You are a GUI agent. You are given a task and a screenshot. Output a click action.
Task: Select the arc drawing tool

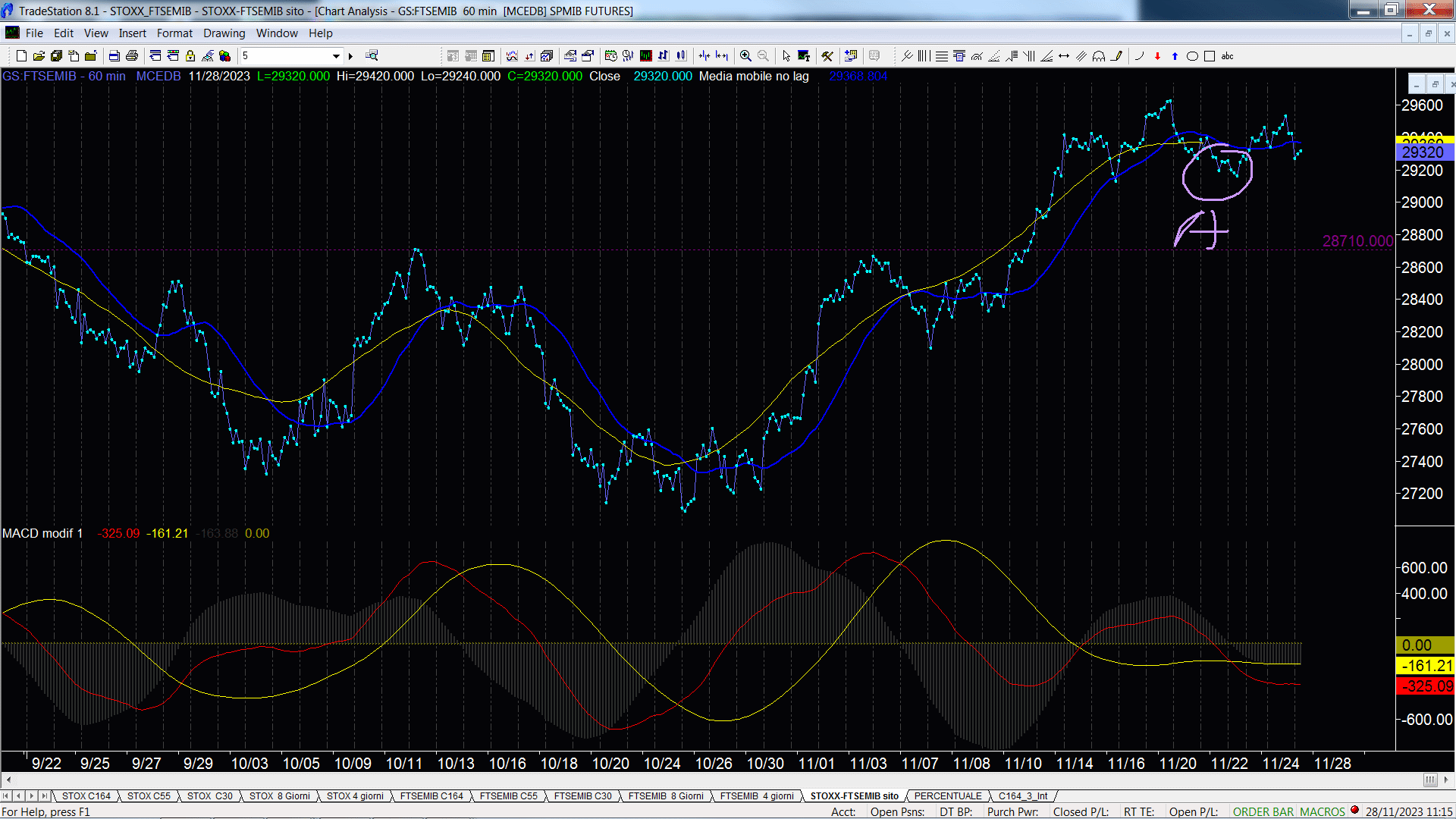1139,56
